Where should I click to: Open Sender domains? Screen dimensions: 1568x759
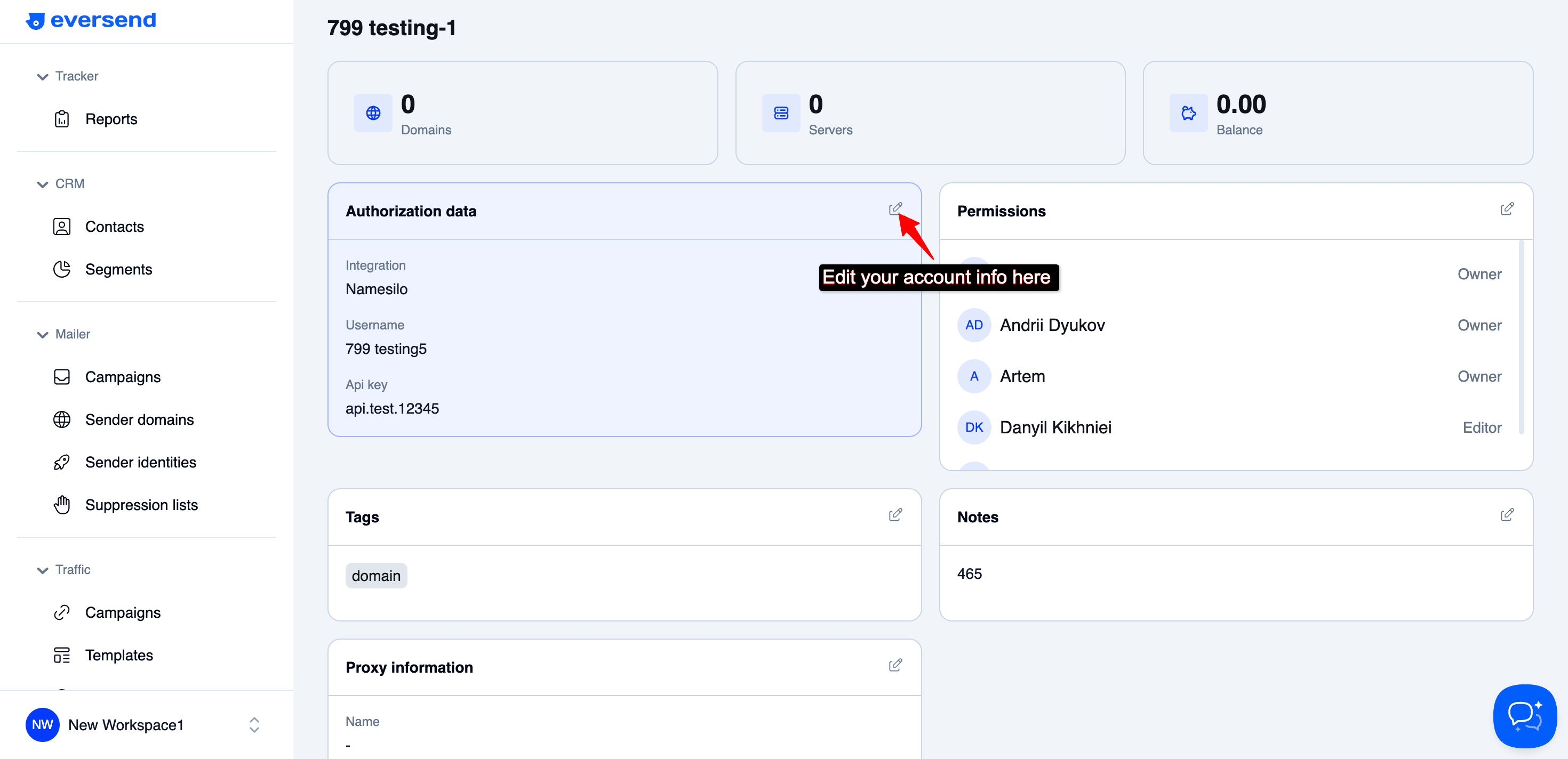point(139,419)
